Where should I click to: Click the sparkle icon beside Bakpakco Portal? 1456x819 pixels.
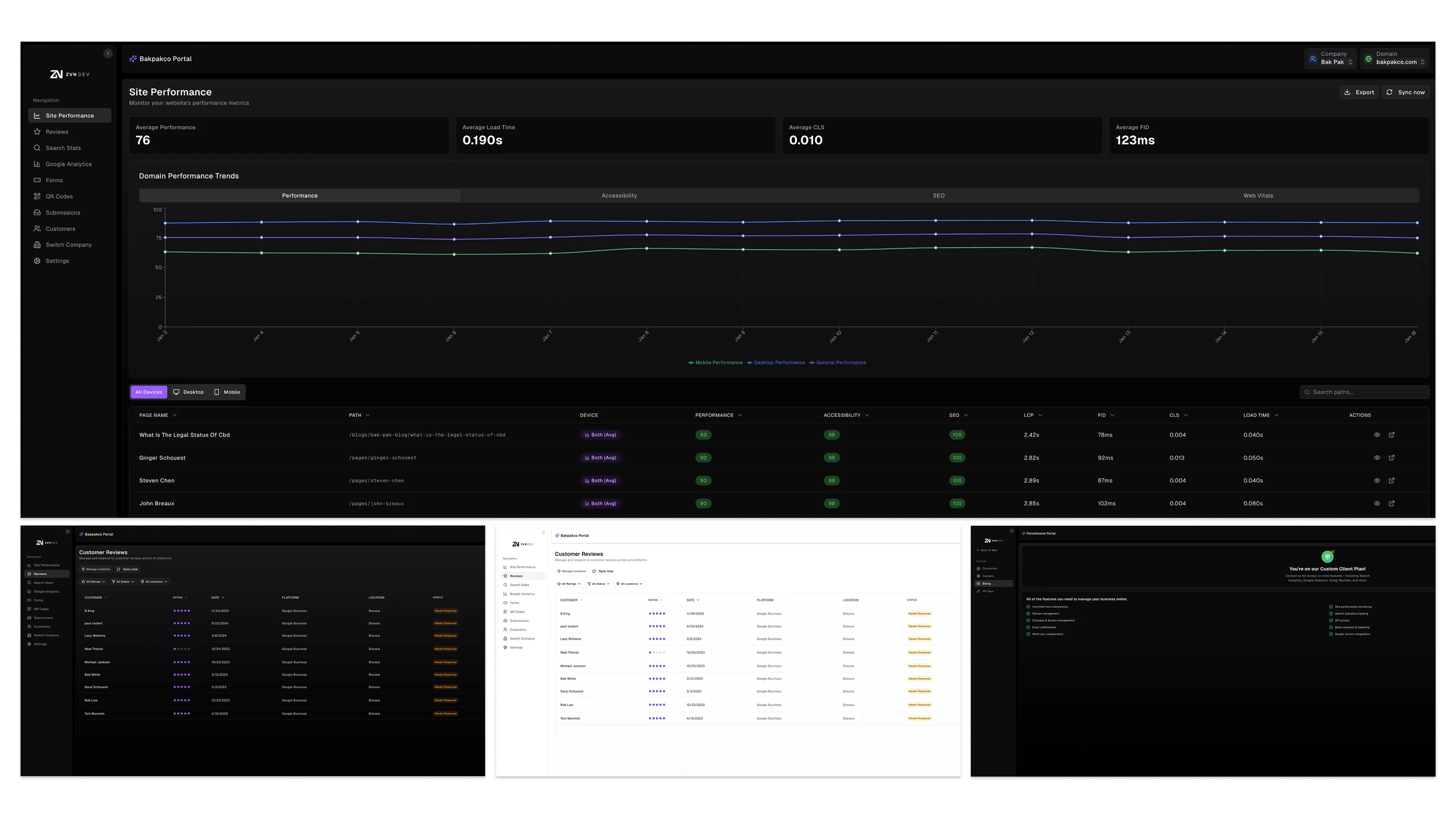coord(133,59)
